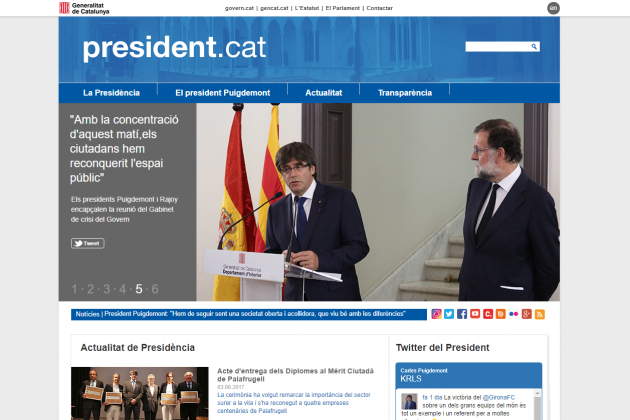Go to govern.cat link

tap(239, 8)
